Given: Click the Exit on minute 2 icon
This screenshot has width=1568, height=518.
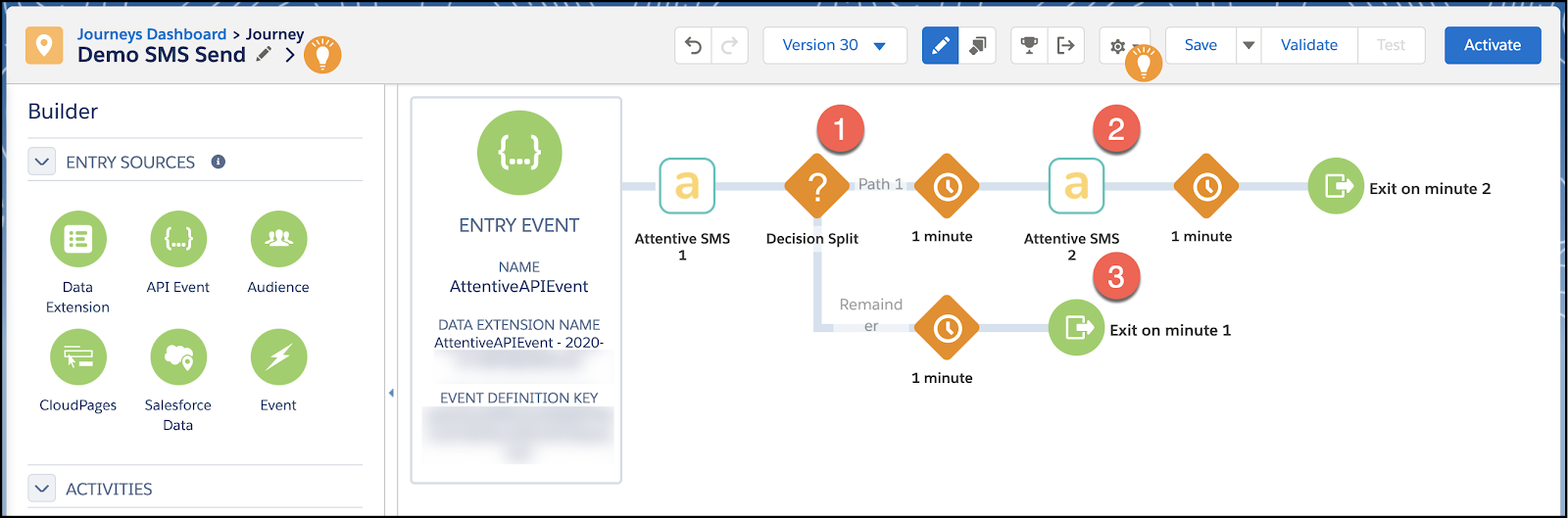Looking at the screenshot, I should 1336,186.
